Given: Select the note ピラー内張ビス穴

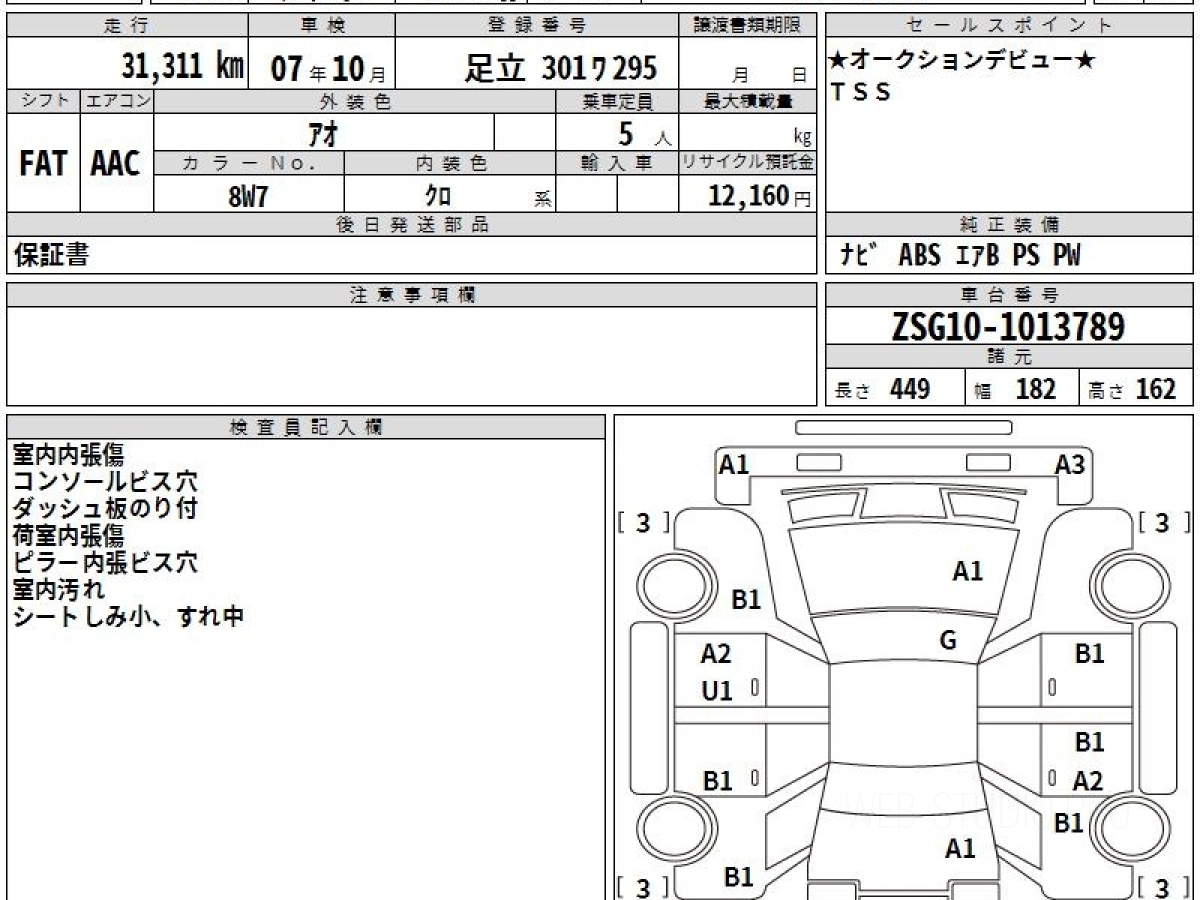Looking at the screenshot, I should point(105,563).
